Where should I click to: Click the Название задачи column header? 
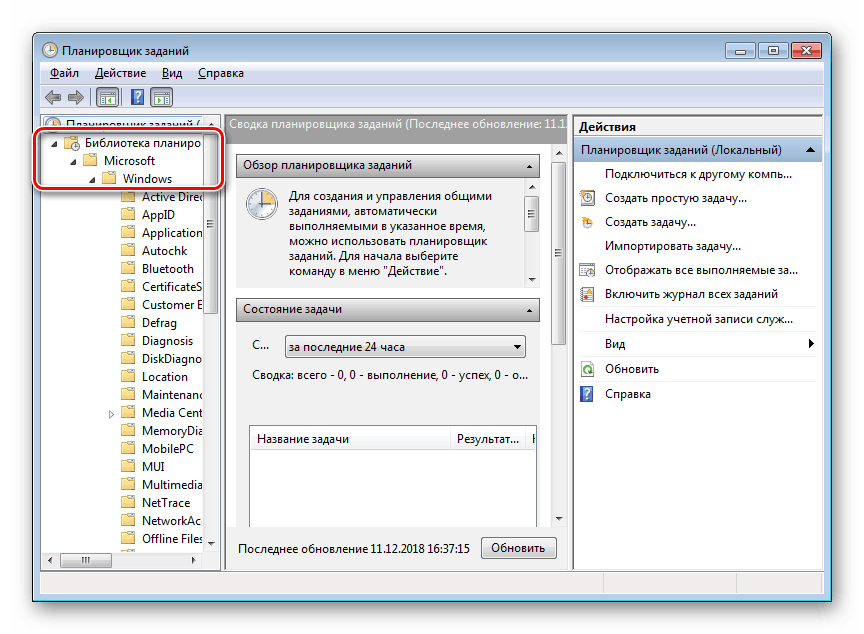(350, 439)
